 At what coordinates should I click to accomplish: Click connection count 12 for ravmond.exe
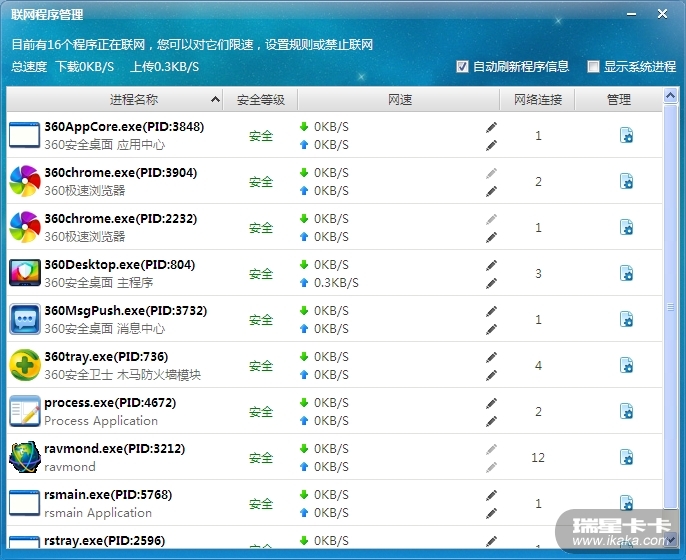pyautogui.click(x=538, y=458)
